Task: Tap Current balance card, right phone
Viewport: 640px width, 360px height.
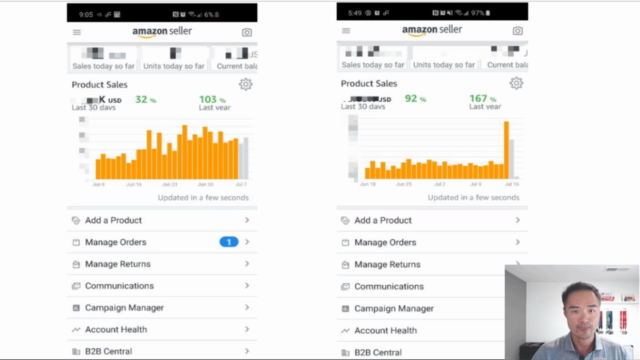Action: (505, 57)
